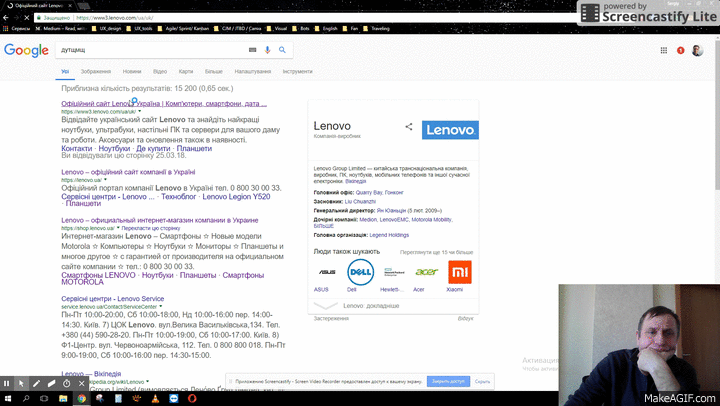720x406 pixels.
Task: Click the timer icon in Screencastify toolbar
Action: tap(66, 383)
